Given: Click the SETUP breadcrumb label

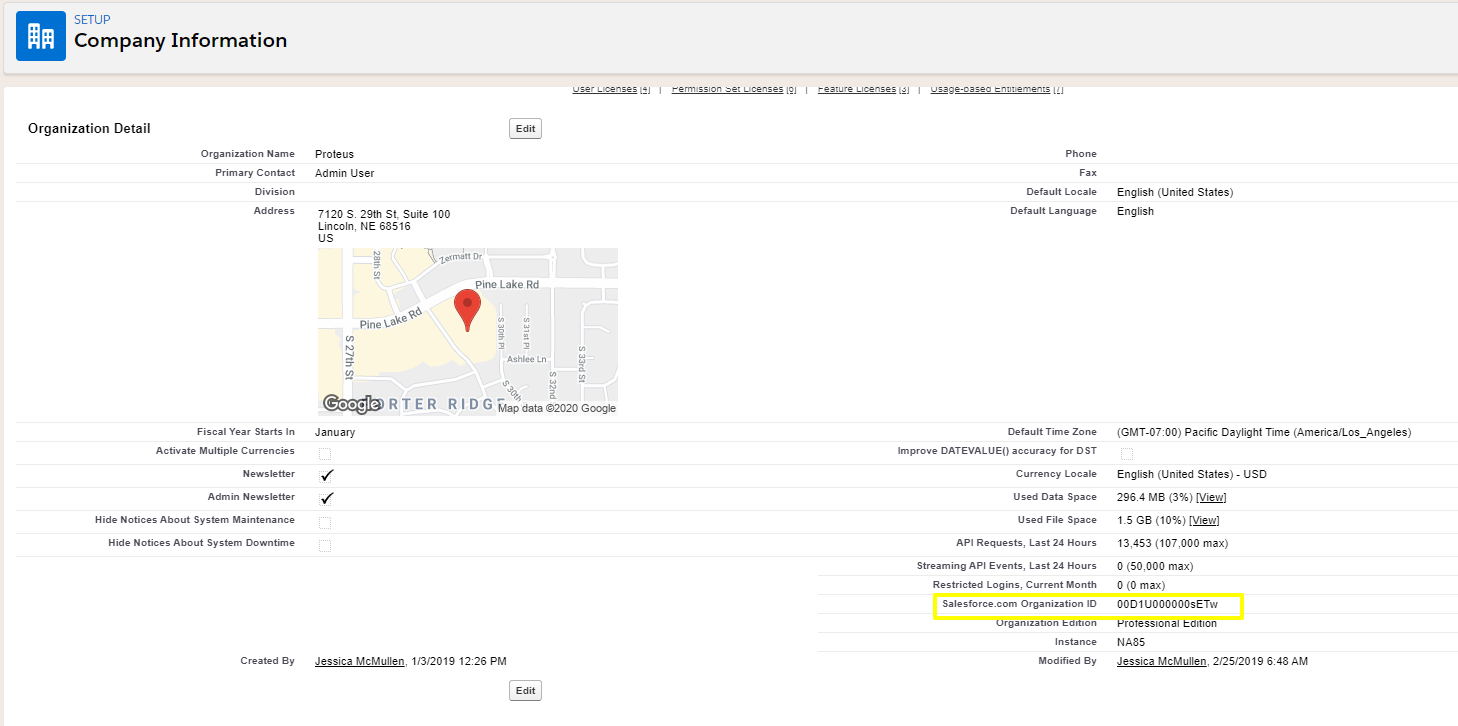Looking at the screenshot, I should tap(92, 20).
